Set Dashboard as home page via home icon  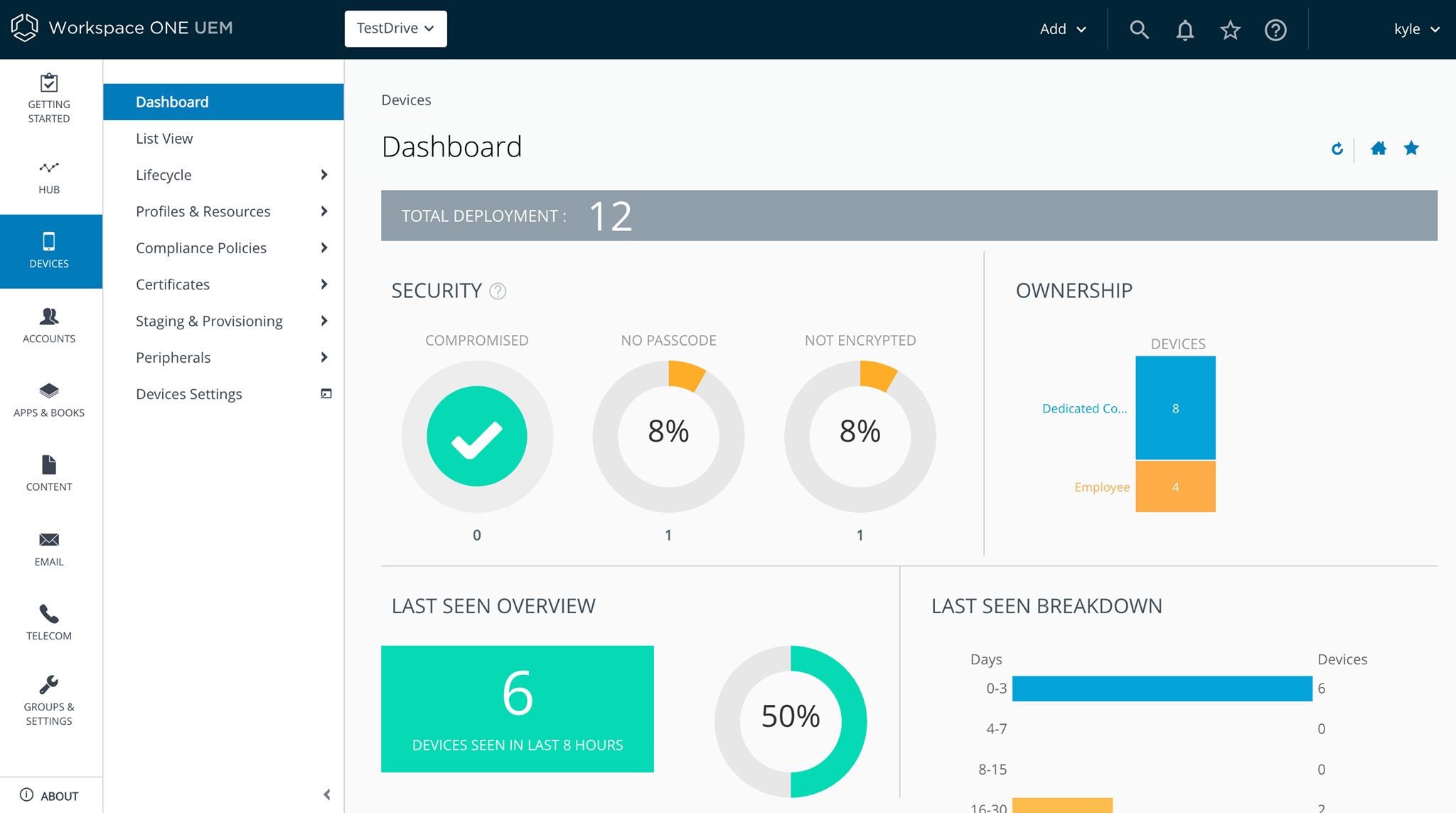[1379, 149]
